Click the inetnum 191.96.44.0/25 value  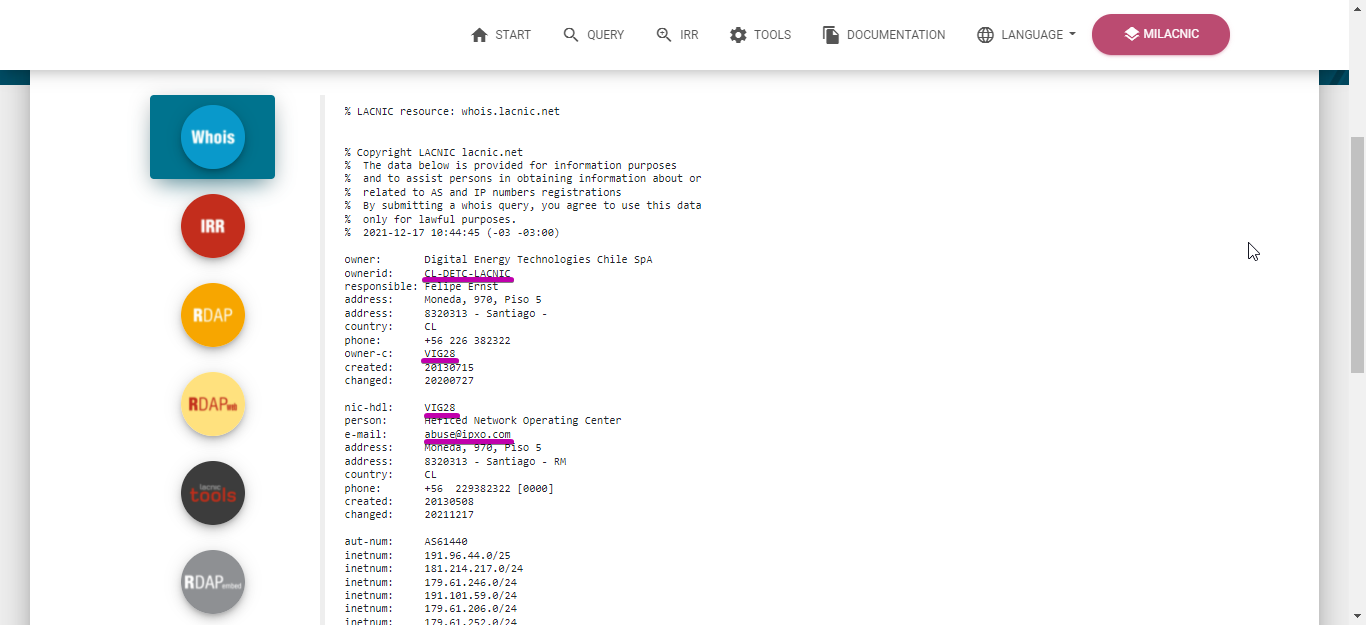[467, 556]
